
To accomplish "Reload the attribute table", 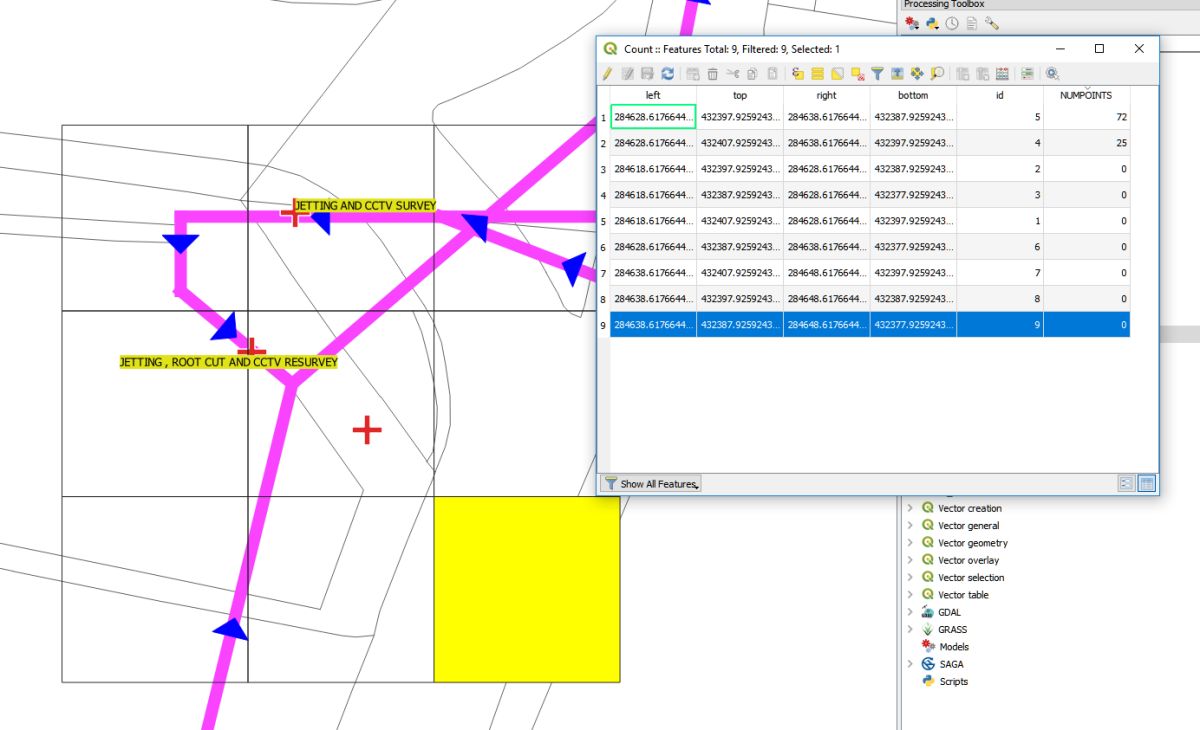I will [x=668, y=73].
